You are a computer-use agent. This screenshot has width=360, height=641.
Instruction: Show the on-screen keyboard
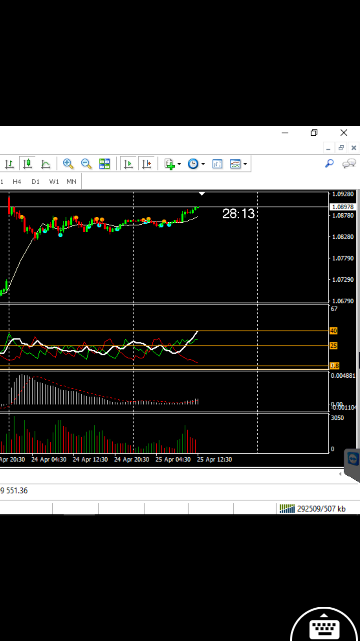click(324, 625)
